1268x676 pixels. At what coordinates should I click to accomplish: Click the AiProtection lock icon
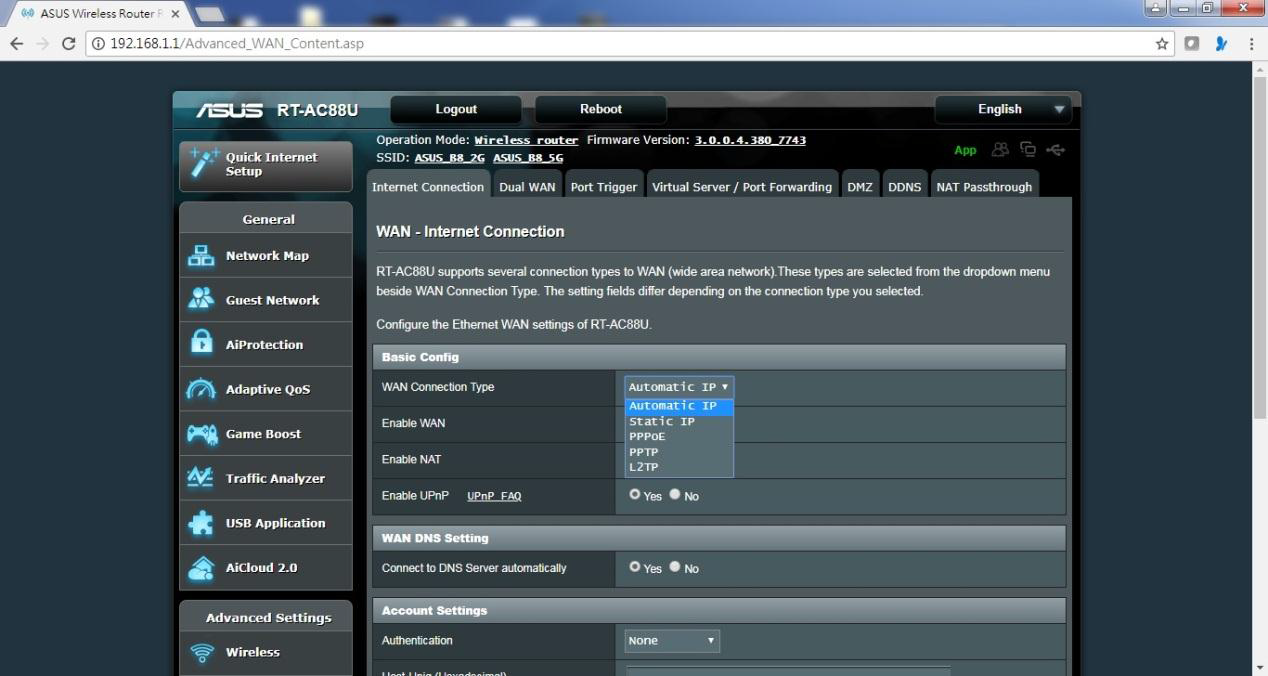click(201, 344)
